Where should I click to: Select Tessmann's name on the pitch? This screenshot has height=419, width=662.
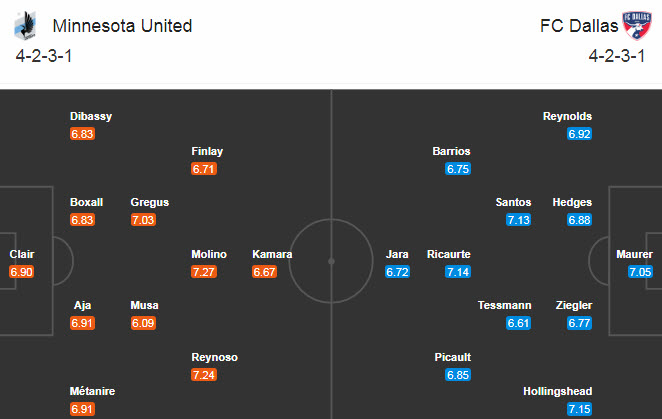tap(503, 305)
